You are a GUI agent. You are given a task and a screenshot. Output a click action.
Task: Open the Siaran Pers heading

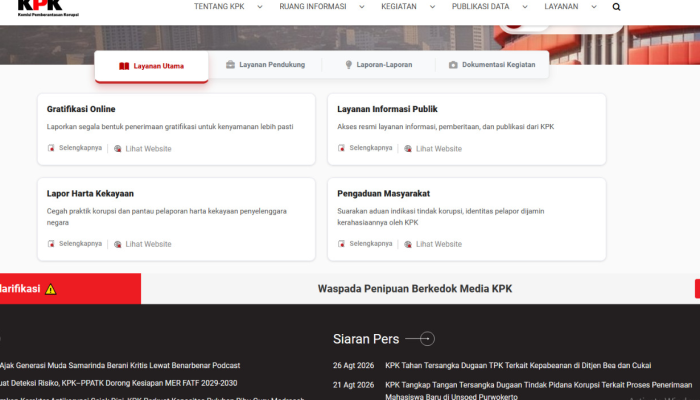tap(366, 339)
